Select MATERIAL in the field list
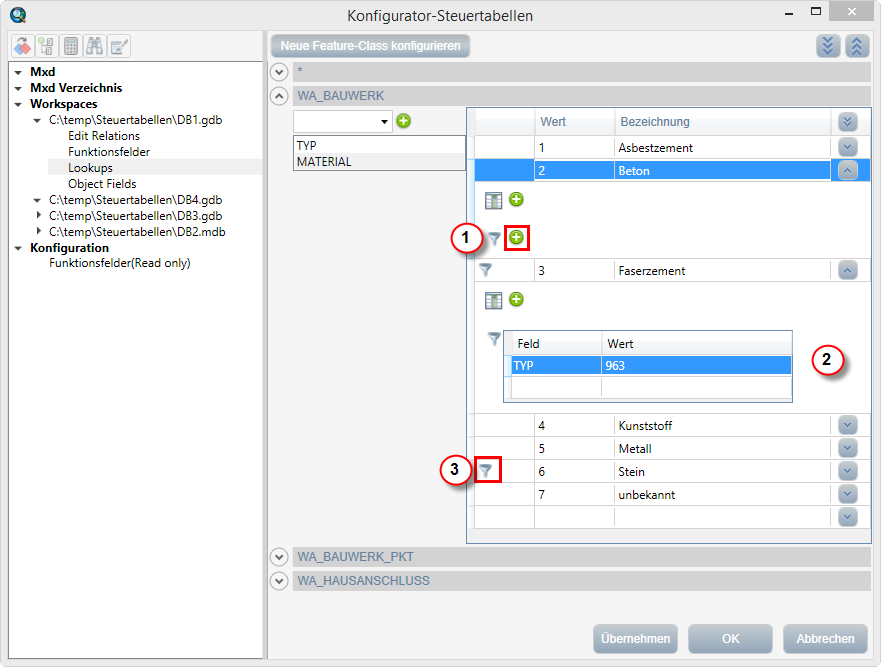This screenshot has height=667, width=881. coord(324,161)
